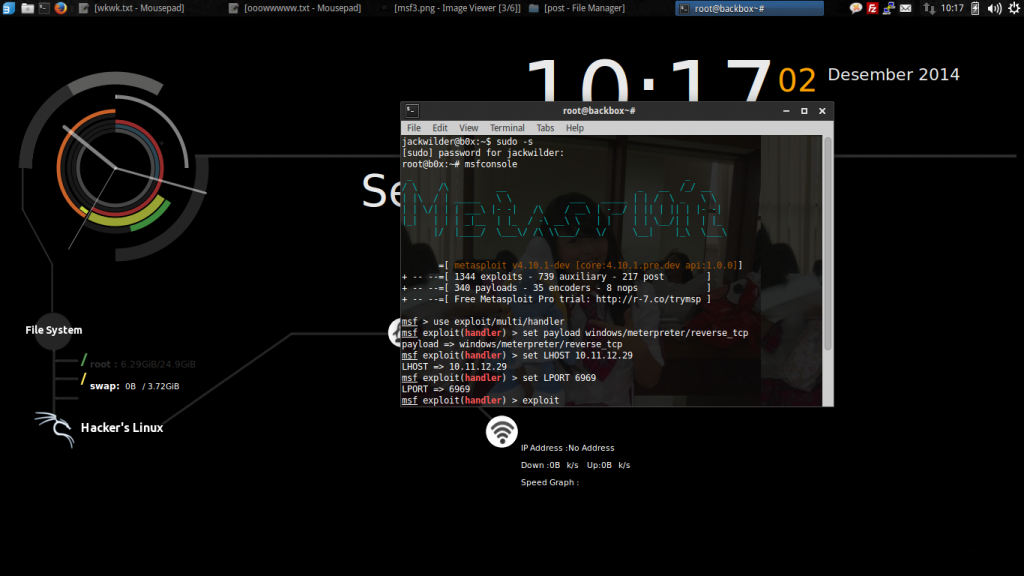Screen dimensions: 1024x576
Task: Click the 'Down :0B k/s' widget text
Action: tap(549, 465)
